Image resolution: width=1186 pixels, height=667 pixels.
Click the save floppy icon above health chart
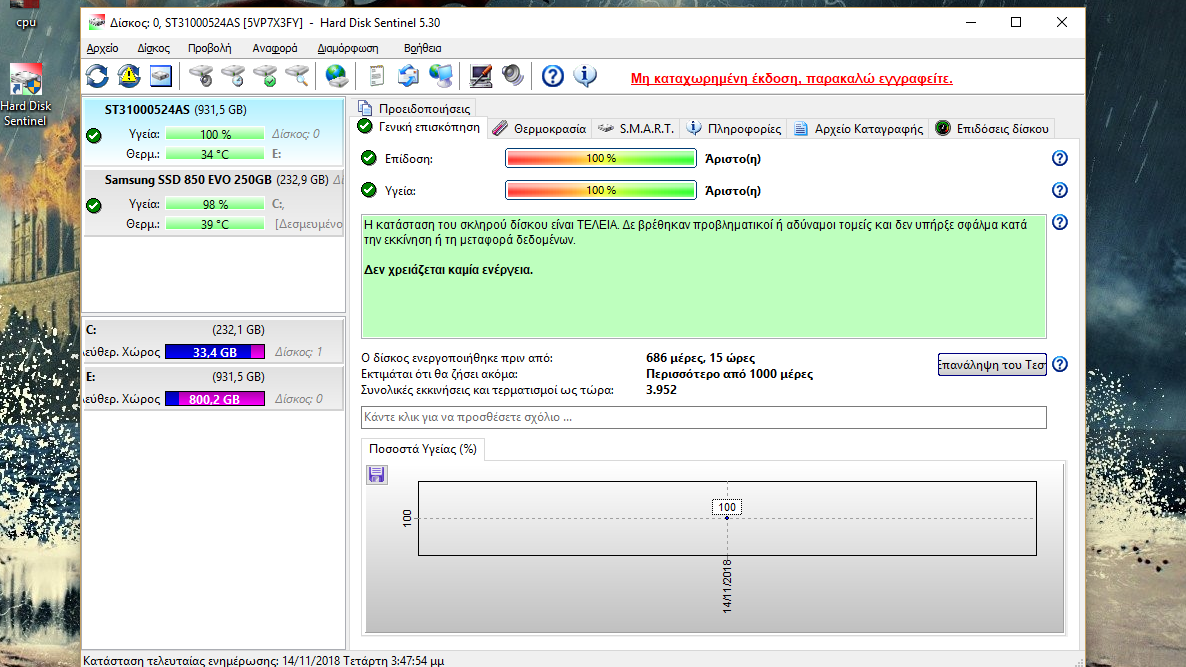click(377, 475)
